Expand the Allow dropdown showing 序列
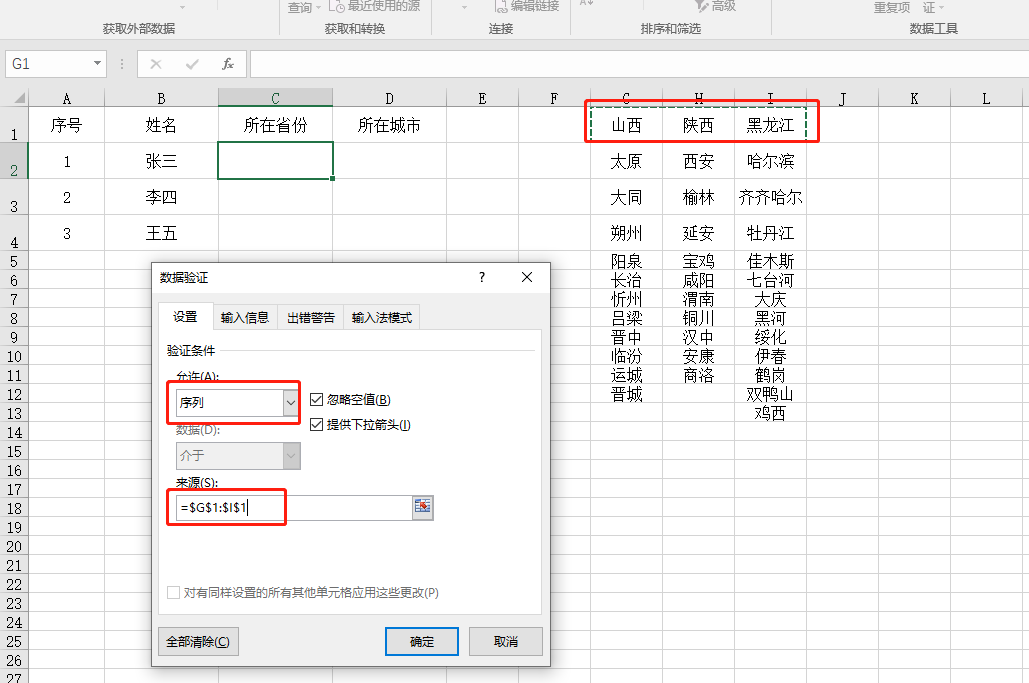Screen dimensions: 1029x683 [291, 403]
